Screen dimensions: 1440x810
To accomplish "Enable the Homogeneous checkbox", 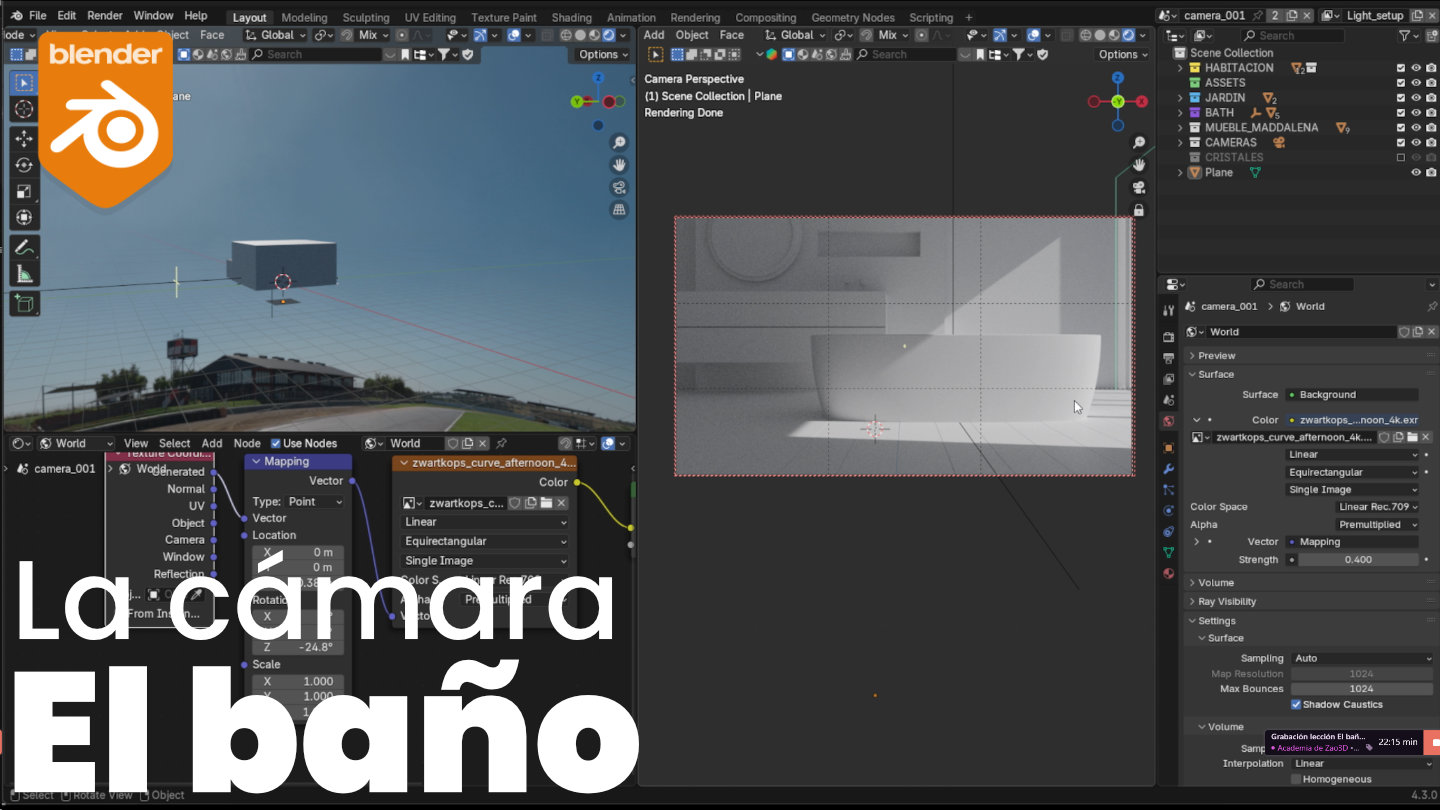I will (1296, 780).
